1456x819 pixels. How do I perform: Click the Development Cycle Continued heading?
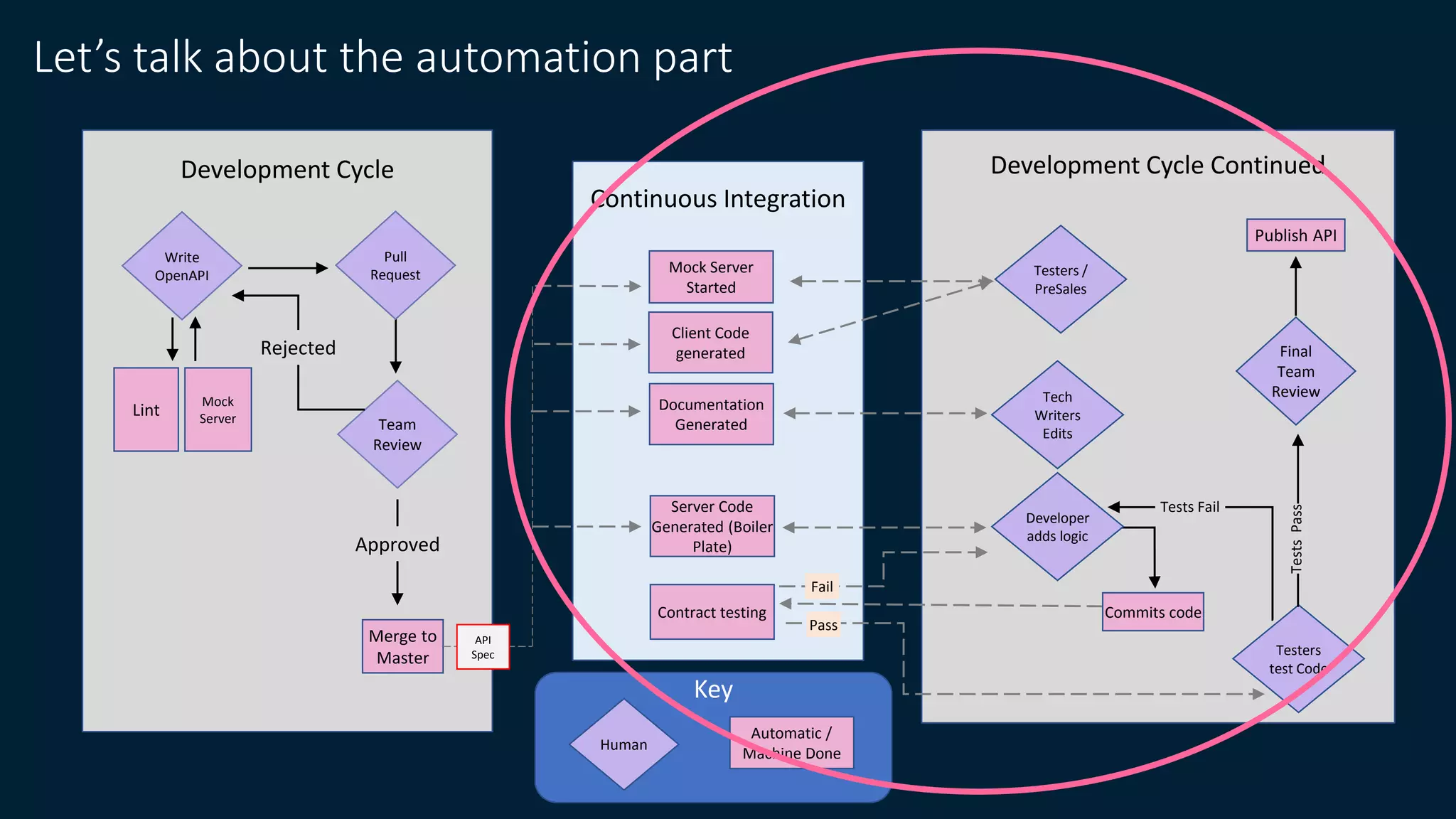(1157, 166)
